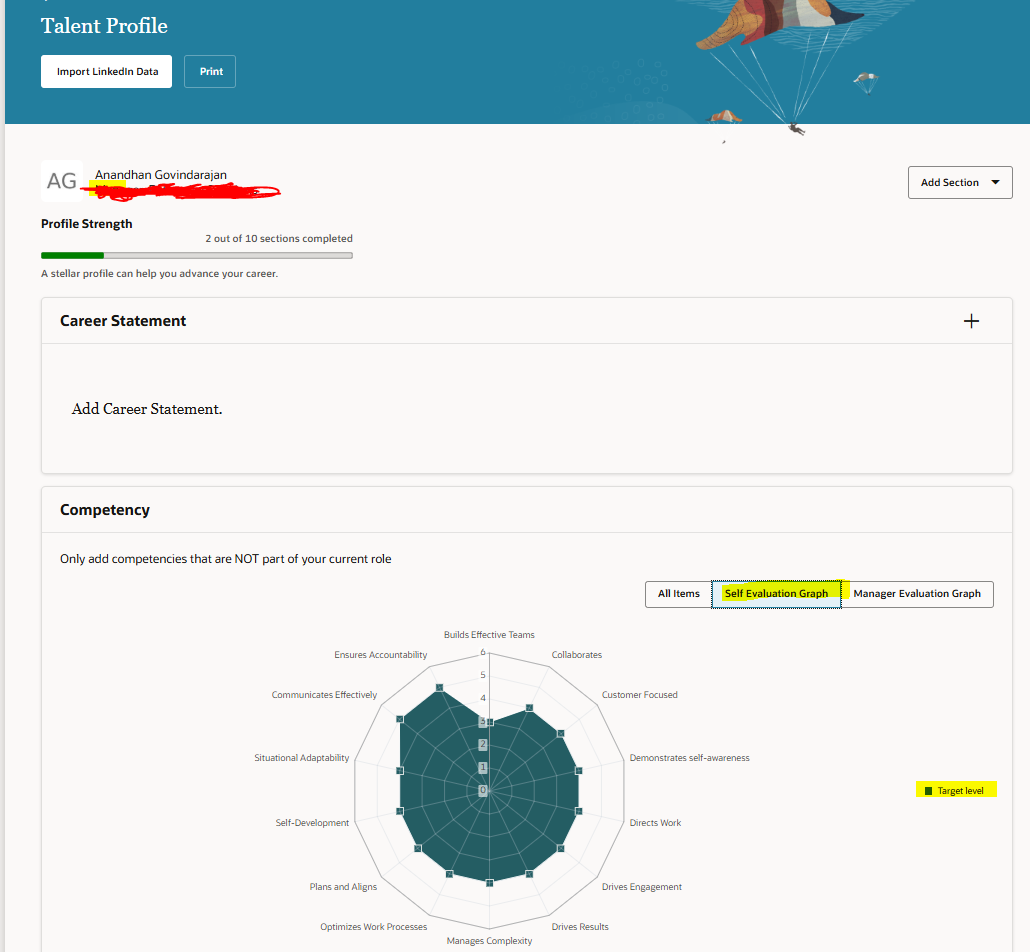Image resolution: width=1030 pixels, height=952 pixels.
Task: Click the Drives Results vertex on the radar chart
Action: pos(528,873)
